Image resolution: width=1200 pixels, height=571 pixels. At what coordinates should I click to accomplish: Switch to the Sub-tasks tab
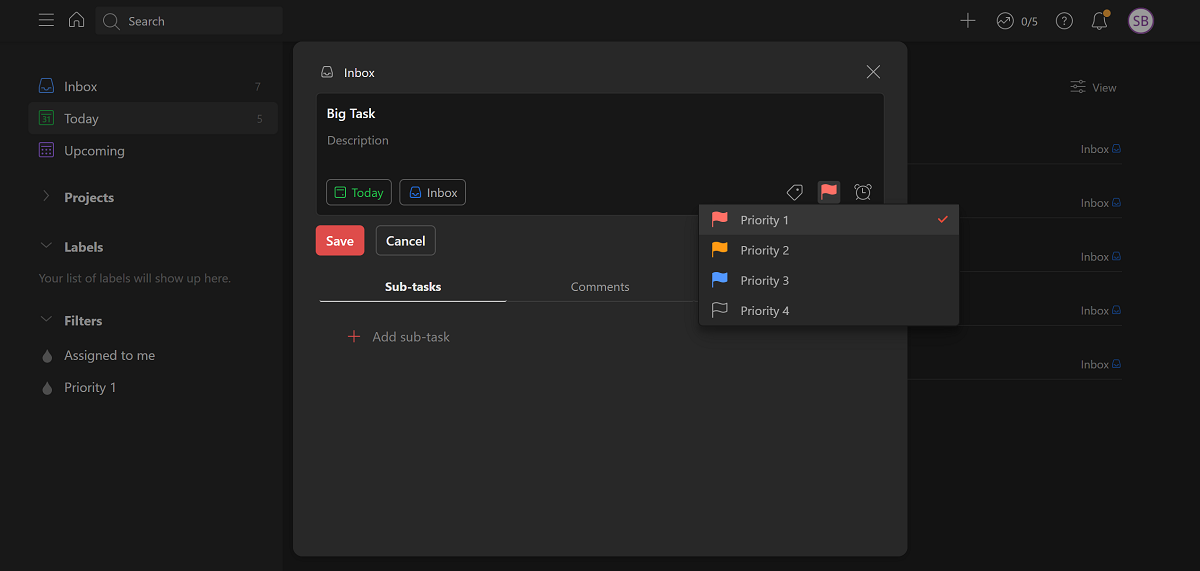(x=413, y=286)
